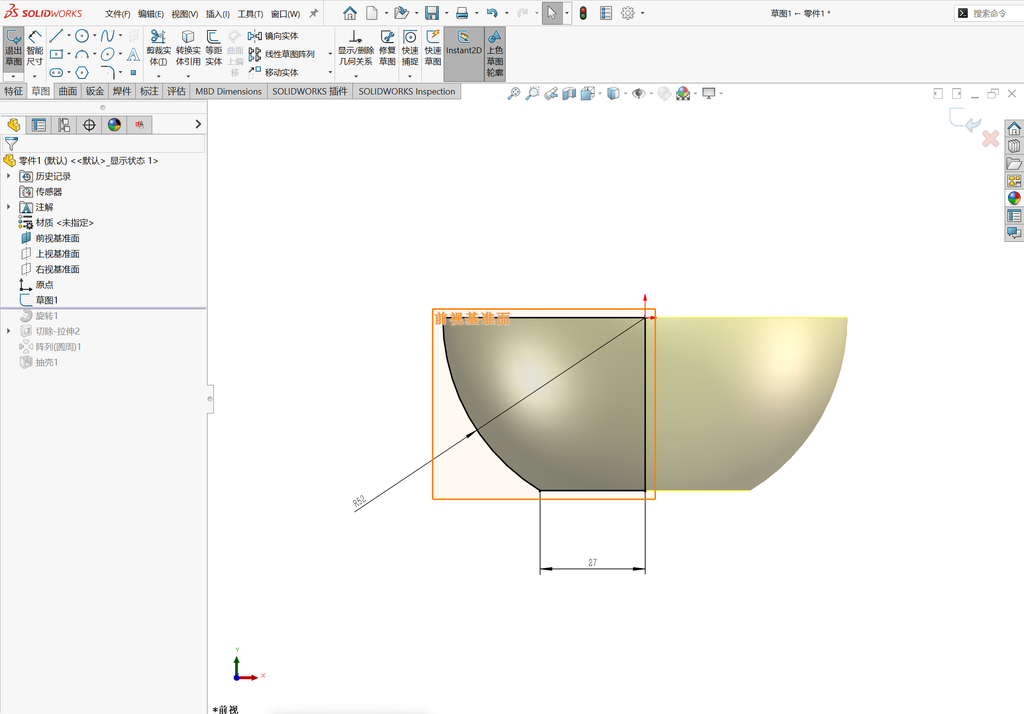The image size is (1024, 714).
Task: Open 视图(V) menu
Action: click(185, 14)
